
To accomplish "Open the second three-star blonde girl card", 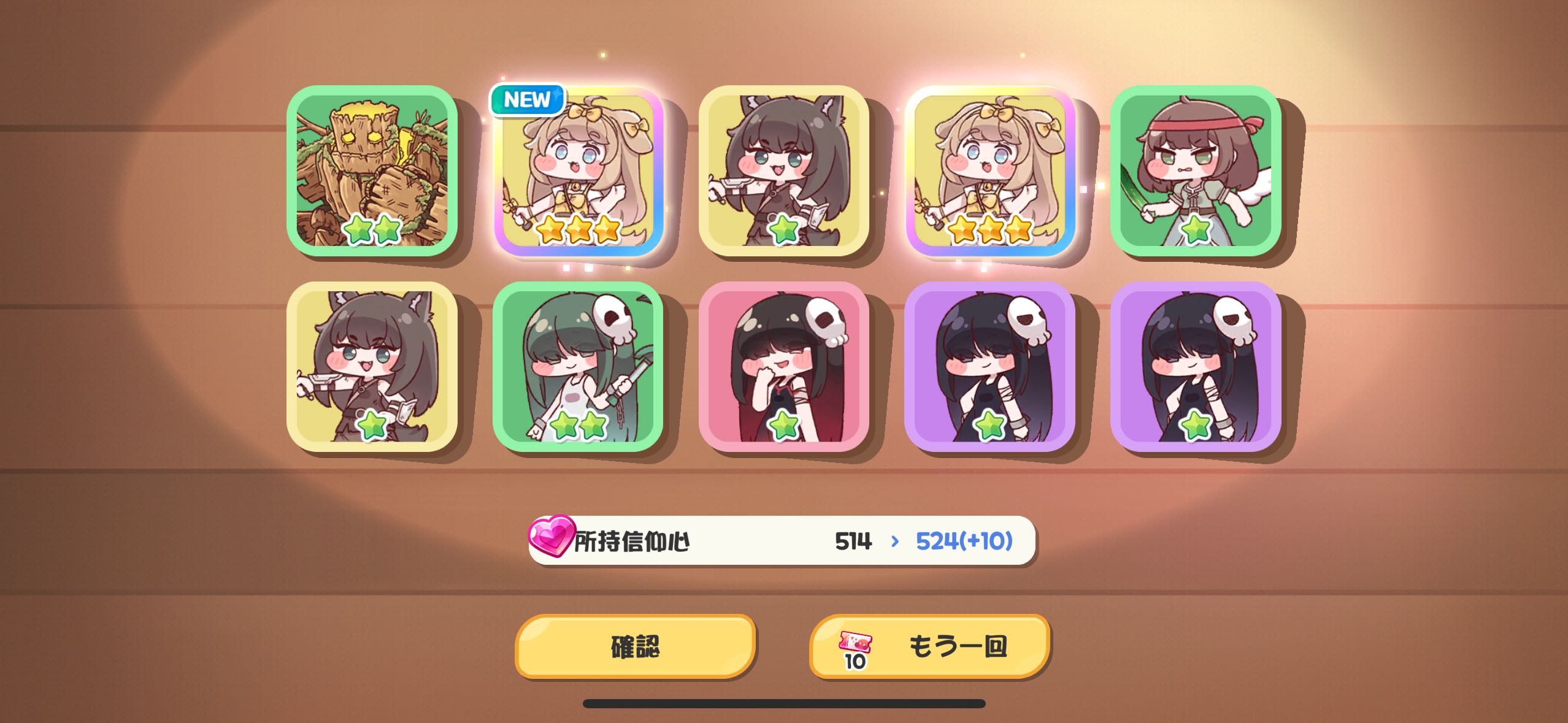I will point(990,170).
